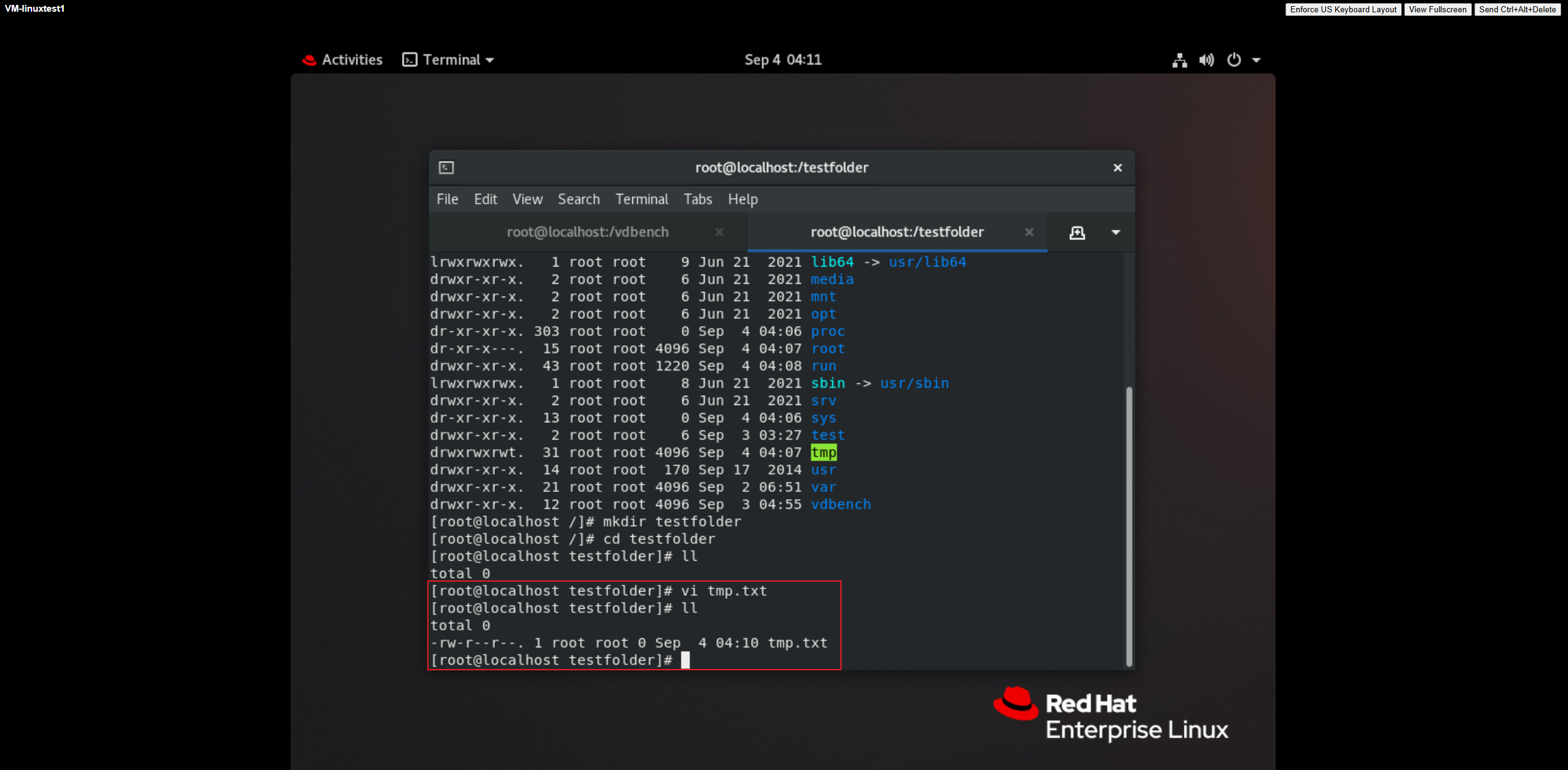
Task: Open the Tabs menu
Action: pos(698,199)
